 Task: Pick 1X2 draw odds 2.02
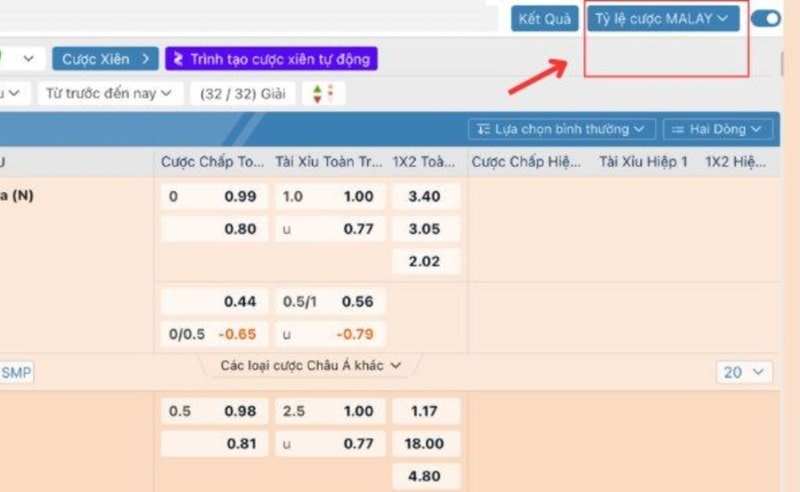pyautogui.click(x=426, y=261)
